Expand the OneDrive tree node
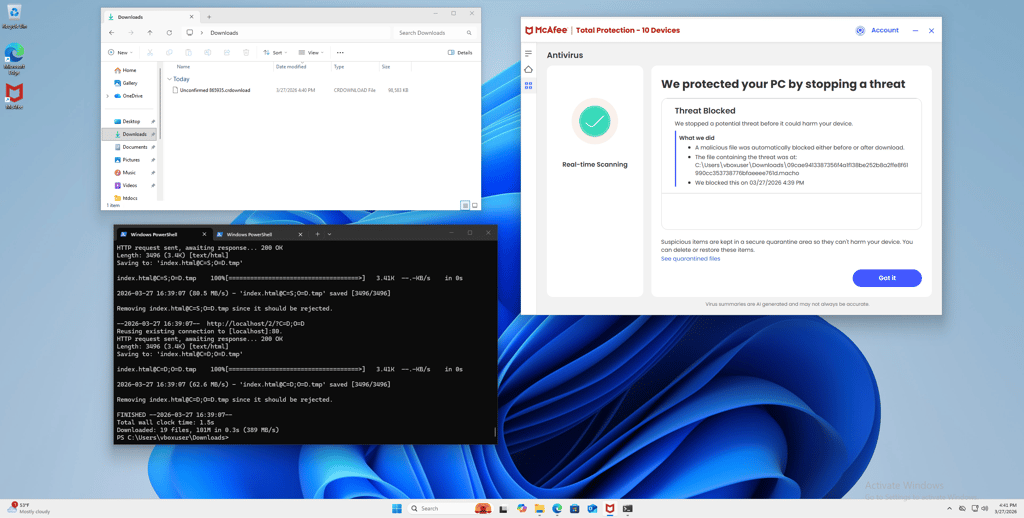The image size is (1024, 518). [108, 96]
